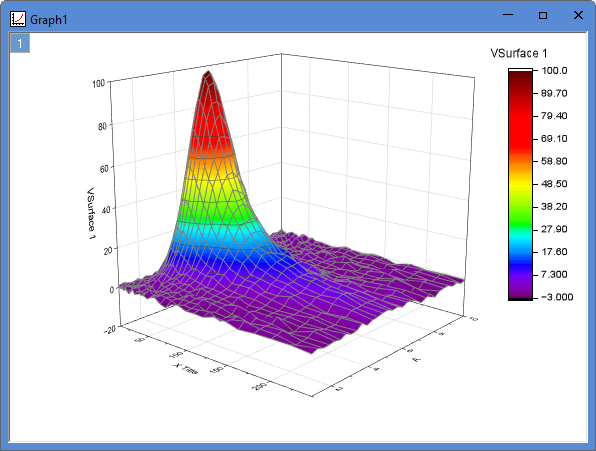The height and width of the screenshot is (451, 596).
Task: Click color scale label 69.10
Action: pos(554,138)
